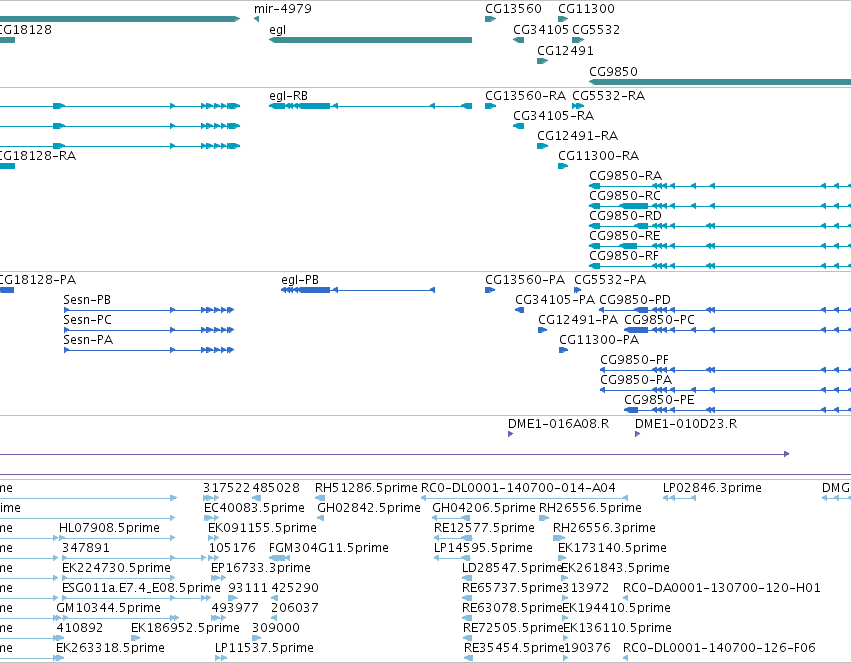Select the RC0-DL0001-140700-014-A04 label
Viewport: 851px width, 663px height.
click(518, 488)
